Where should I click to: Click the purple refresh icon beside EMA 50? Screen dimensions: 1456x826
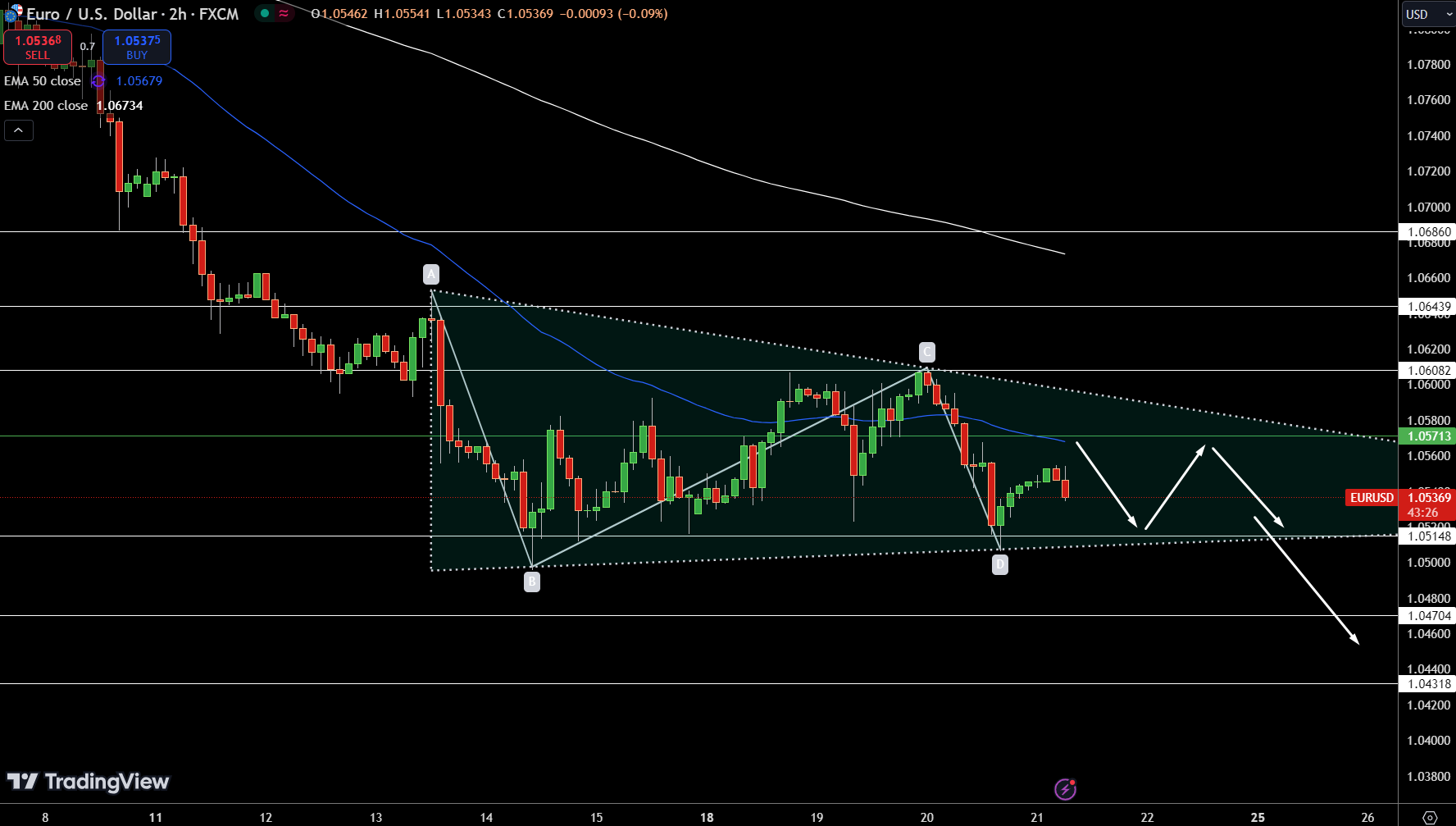(98, 80)
